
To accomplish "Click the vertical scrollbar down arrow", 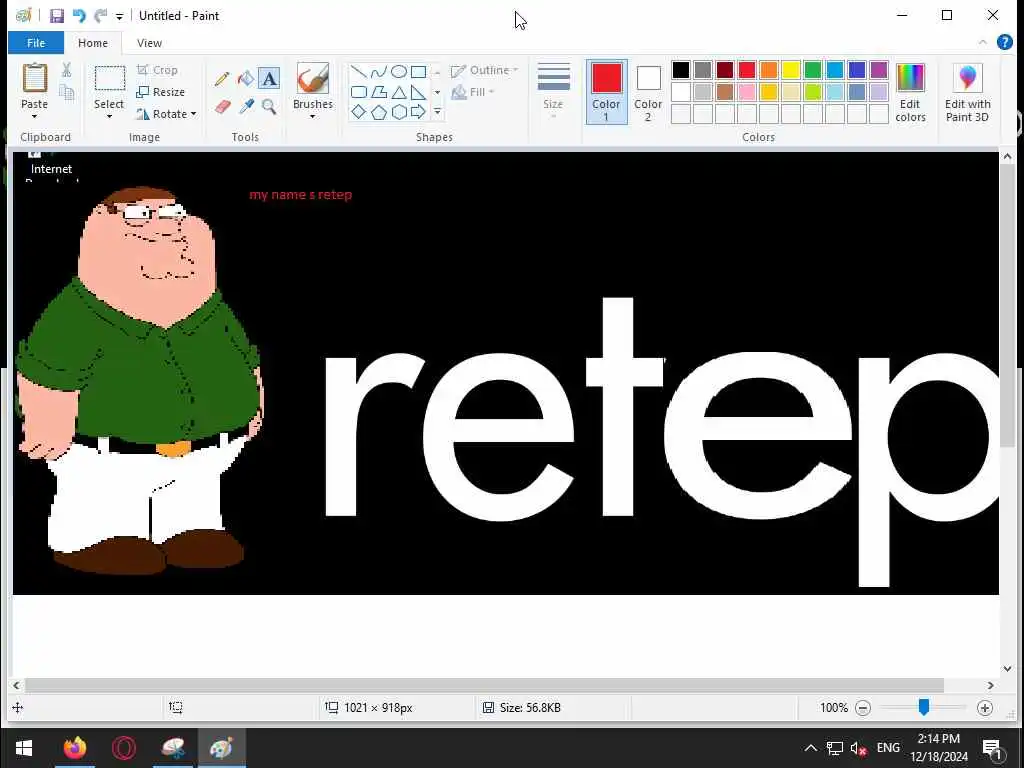I will (1007, 669).
